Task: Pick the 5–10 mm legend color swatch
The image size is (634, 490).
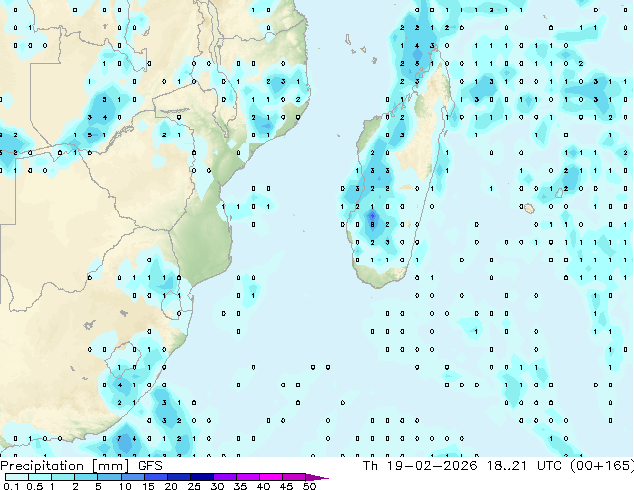Action: 110,477
